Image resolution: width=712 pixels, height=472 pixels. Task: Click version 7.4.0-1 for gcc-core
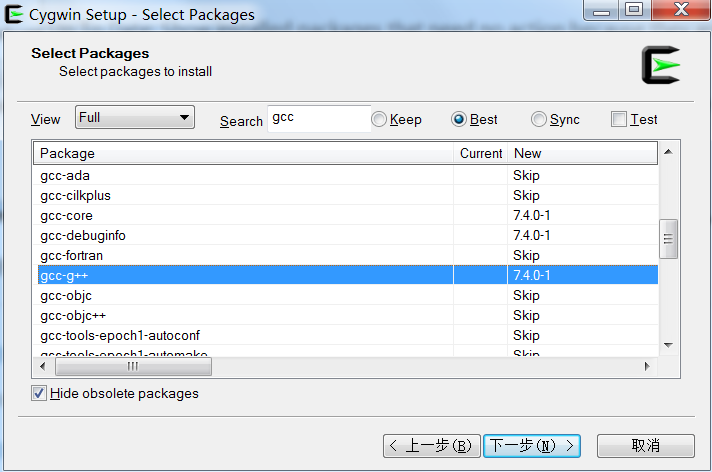tap(532, 215)
